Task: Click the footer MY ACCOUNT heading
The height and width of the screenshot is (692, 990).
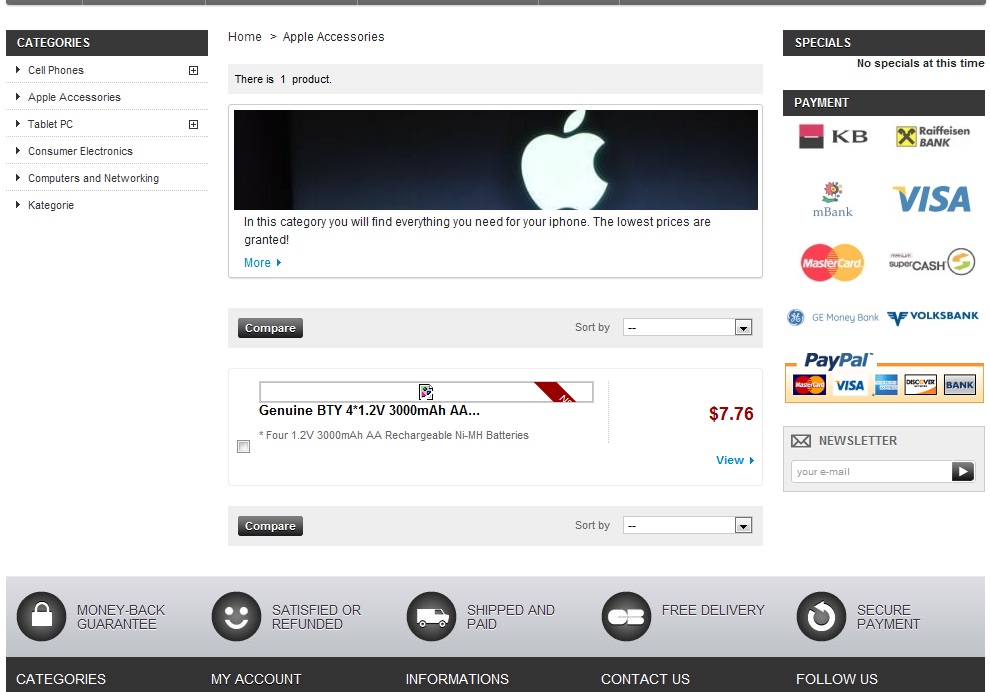Action: pyautogui.click(x=256, y=679)
